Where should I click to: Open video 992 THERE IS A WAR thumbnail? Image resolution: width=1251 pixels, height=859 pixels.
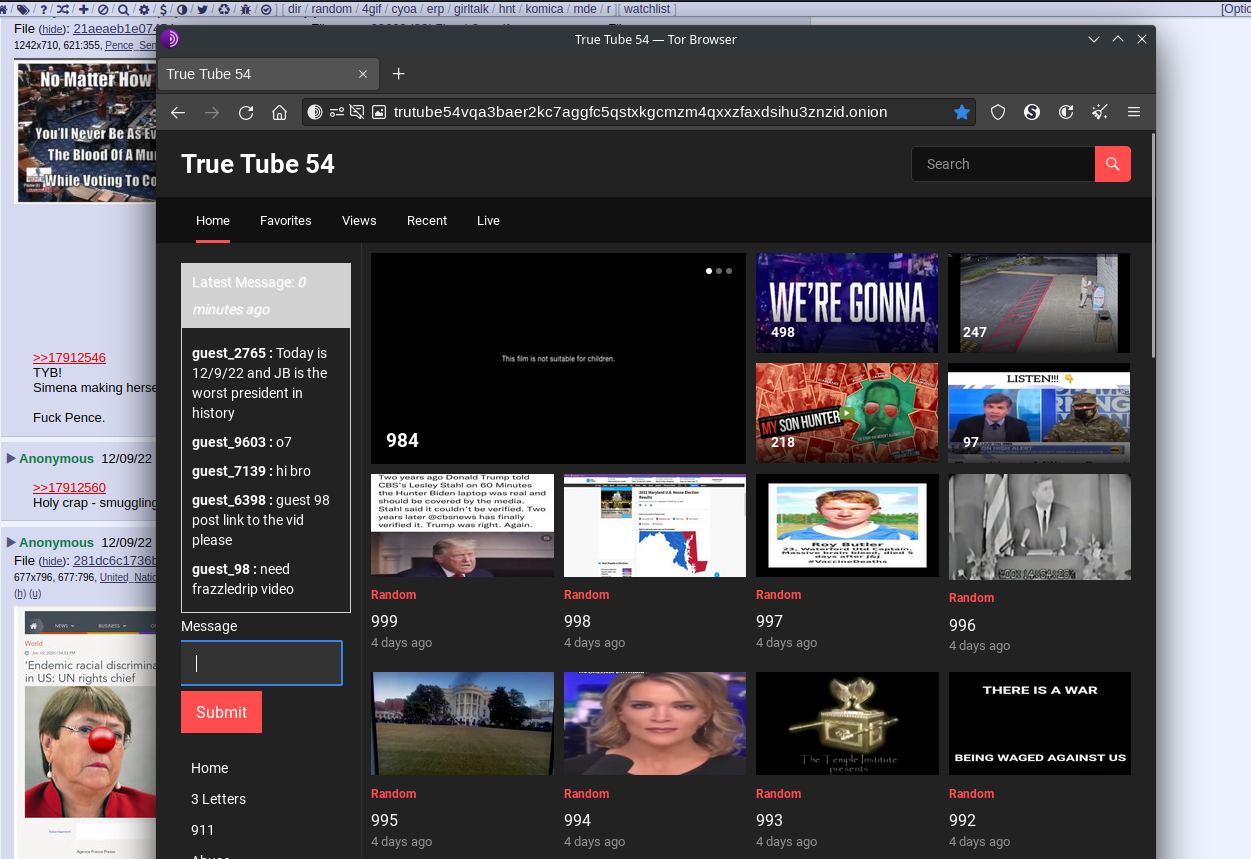[x=1039, y=723]
